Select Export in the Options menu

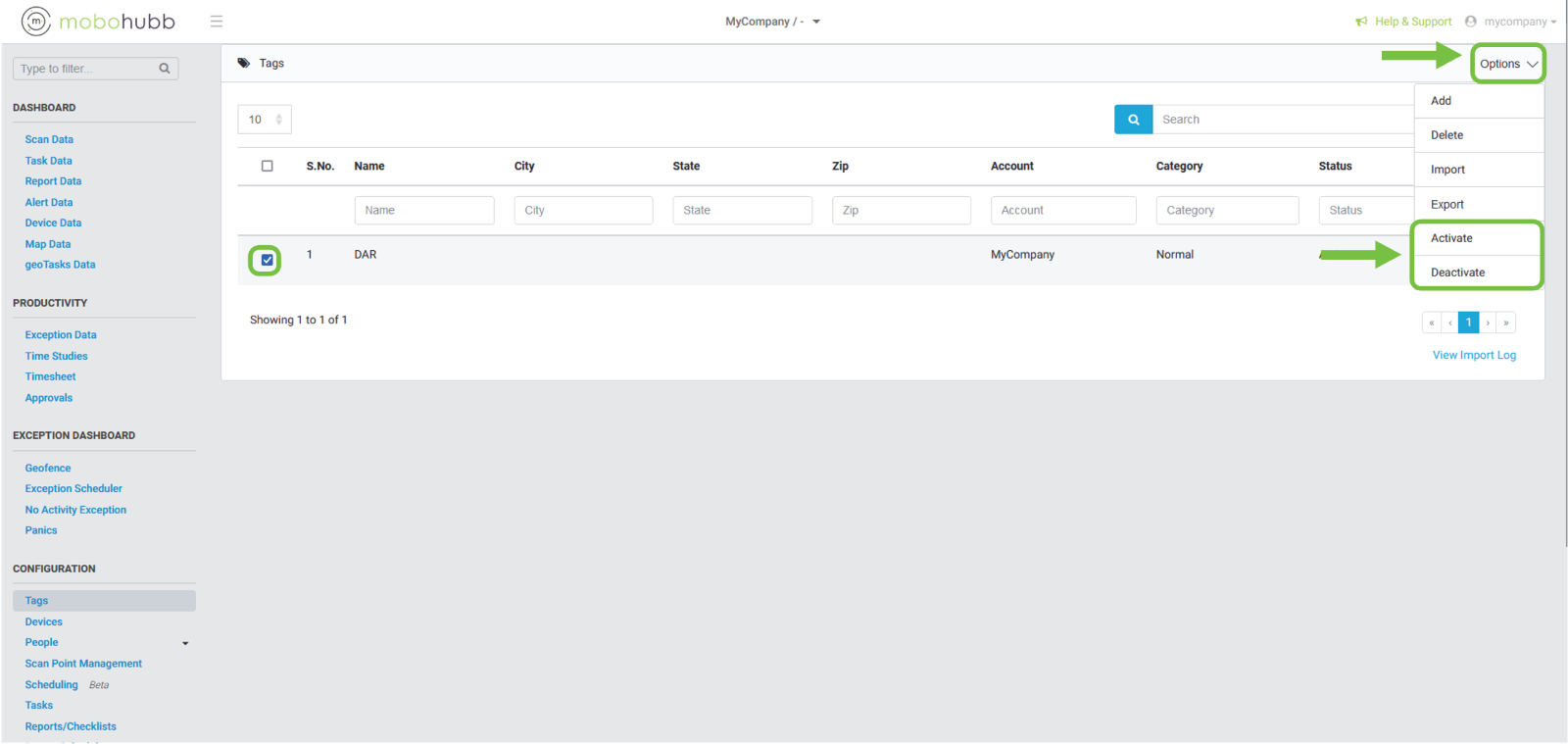click(1446, 204)
